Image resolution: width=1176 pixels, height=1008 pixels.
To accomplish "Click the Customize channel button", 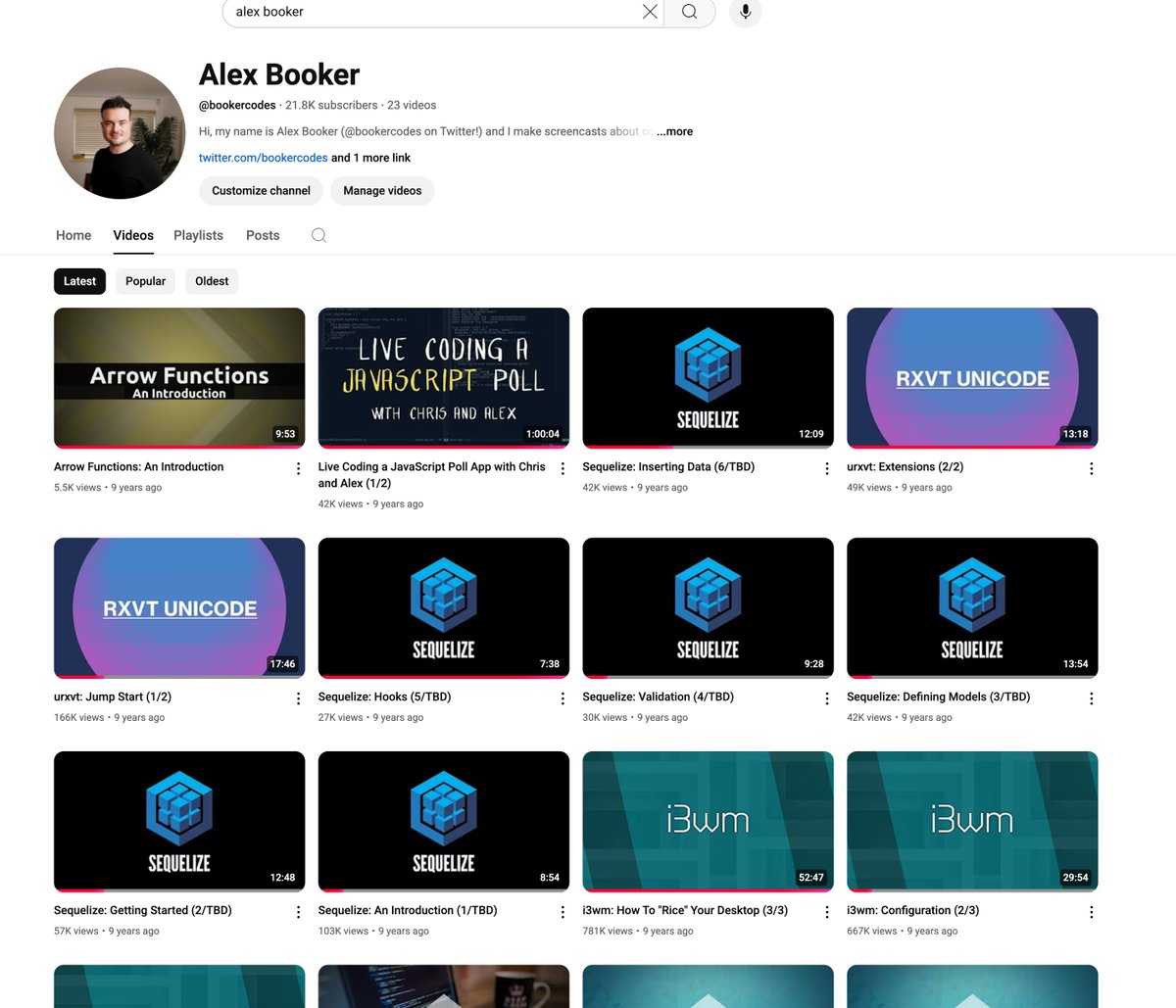I will tap(261, 191).
